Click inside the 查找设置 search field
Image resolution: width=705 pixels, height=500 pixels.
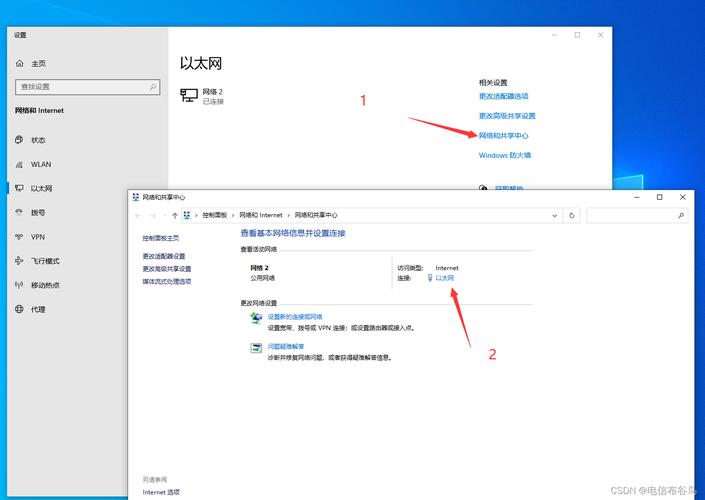coord(88,87)
